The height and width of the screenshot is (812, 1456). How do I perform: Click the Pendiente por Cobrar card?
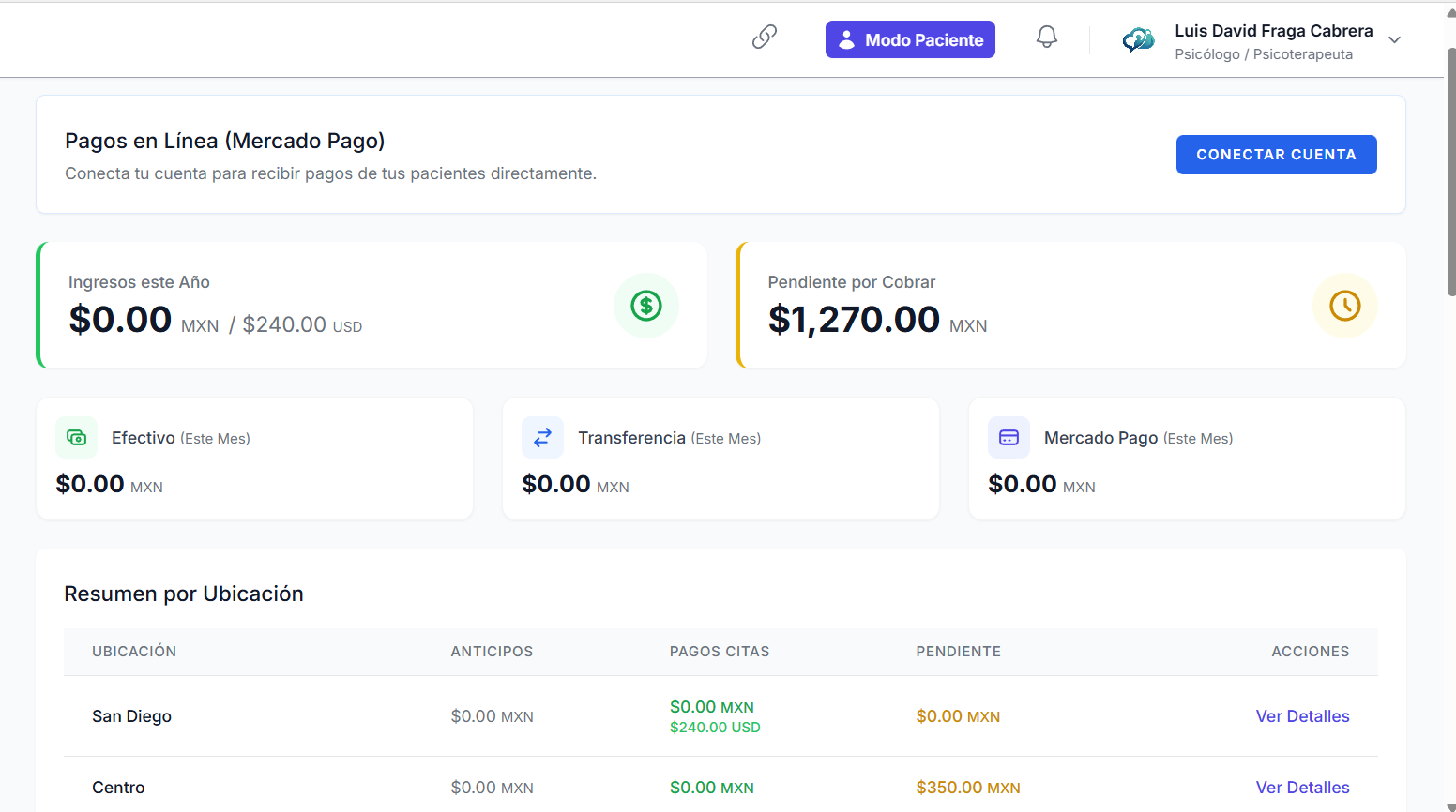[1069, 306]
